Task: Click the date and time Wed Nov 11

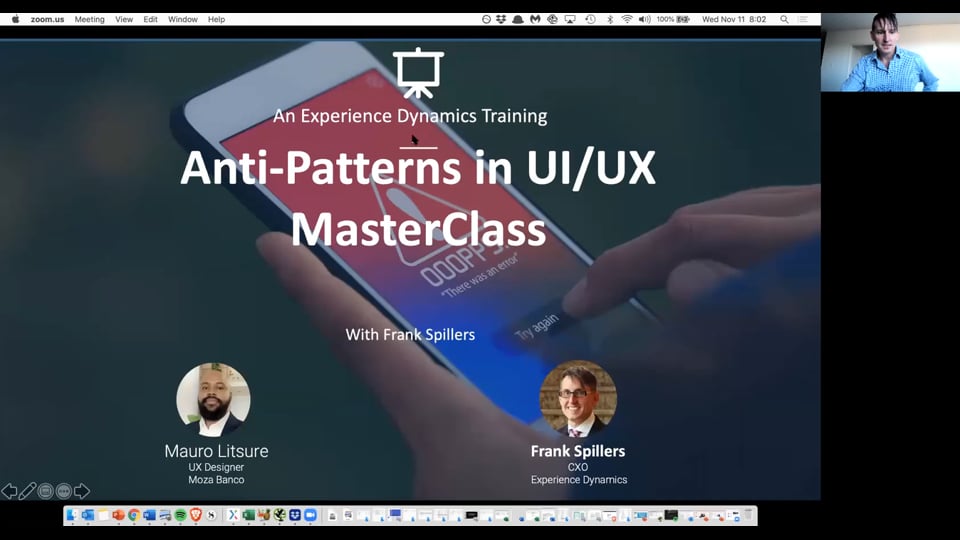Action: (x=733, y=19)
